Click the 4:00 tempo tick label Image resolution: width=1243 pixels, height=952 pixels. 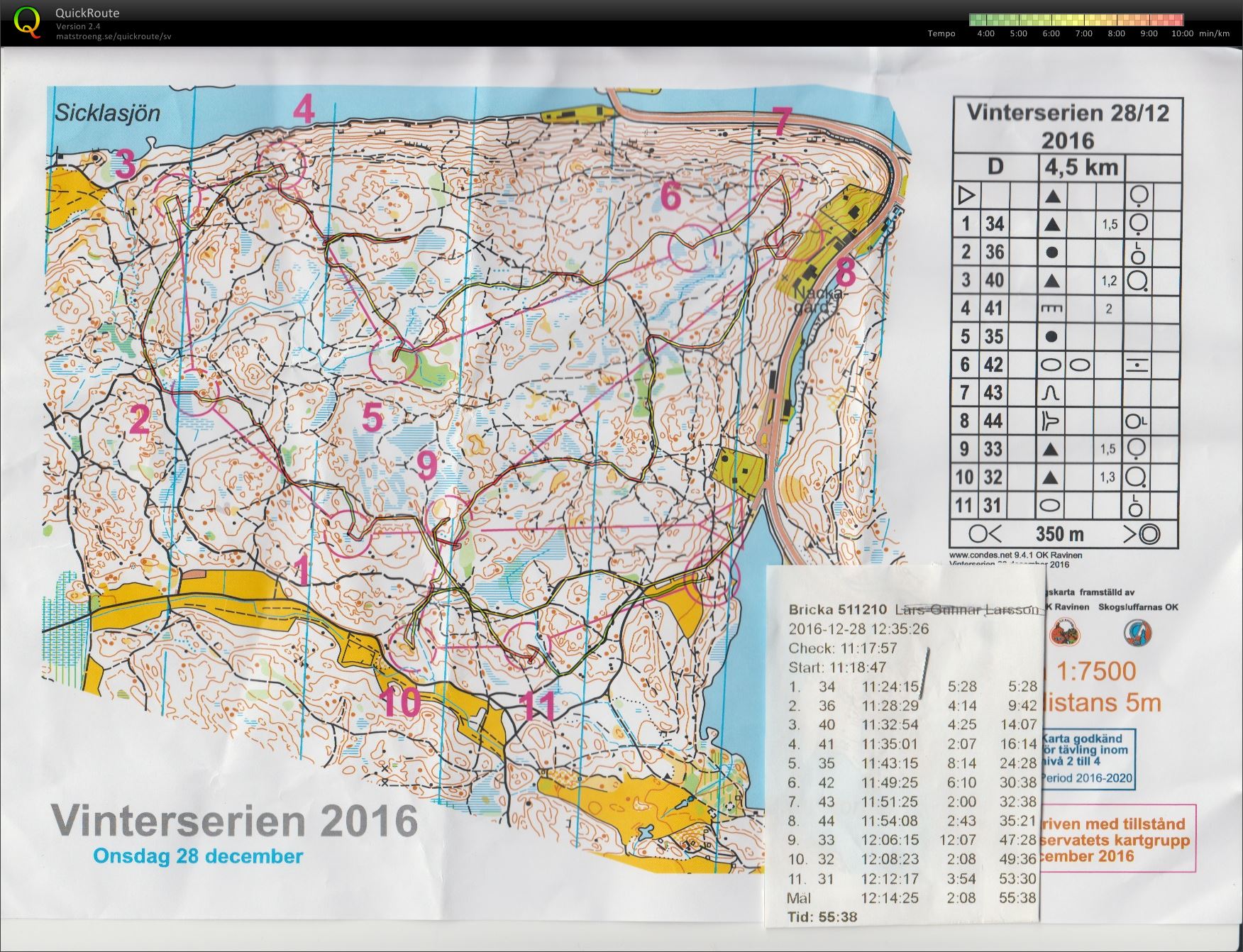(985, 33)
